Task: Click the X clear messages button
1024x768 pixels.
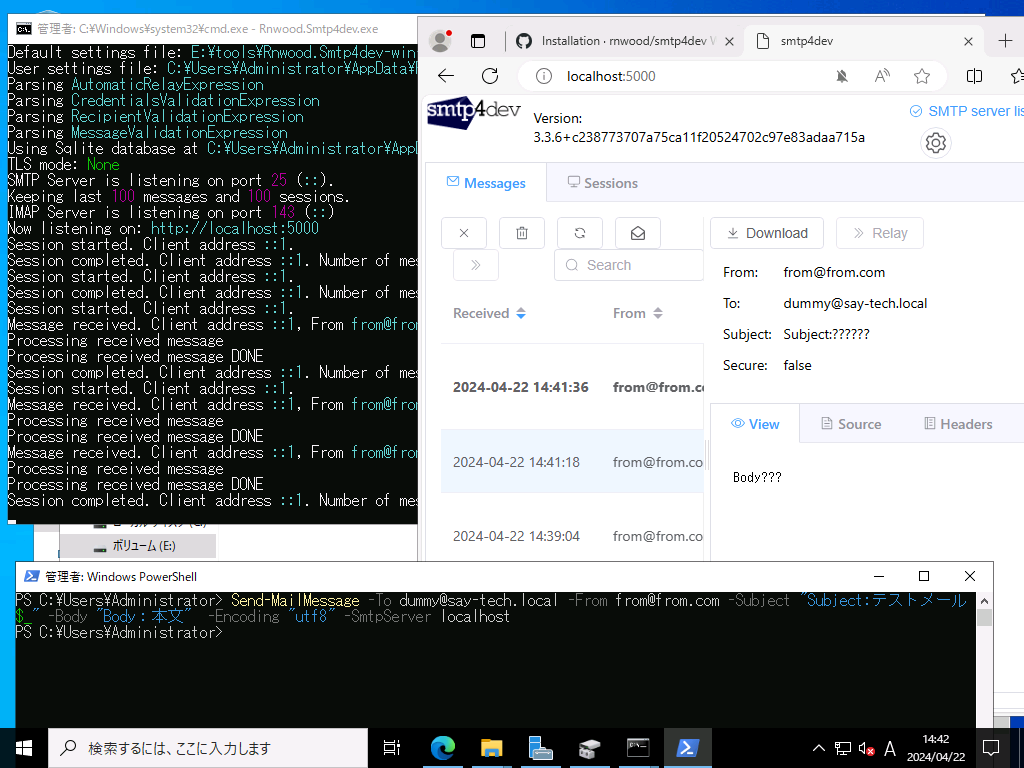Action: [x=464, y=233]
